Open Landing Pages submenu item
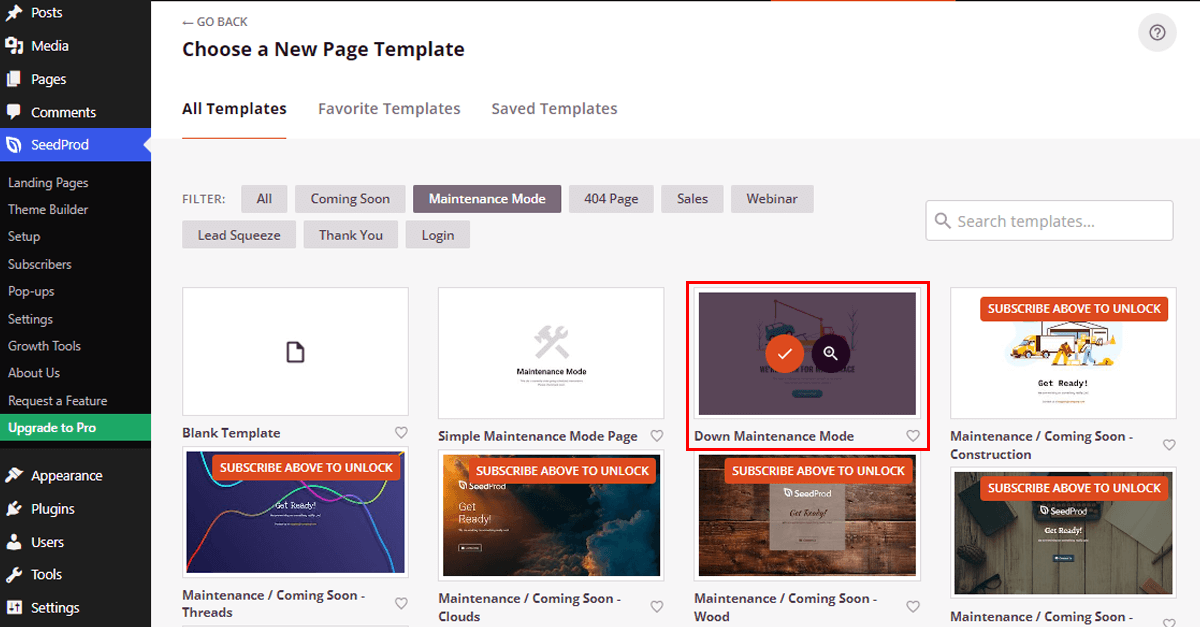1200x627 pixels. point(48,183)
